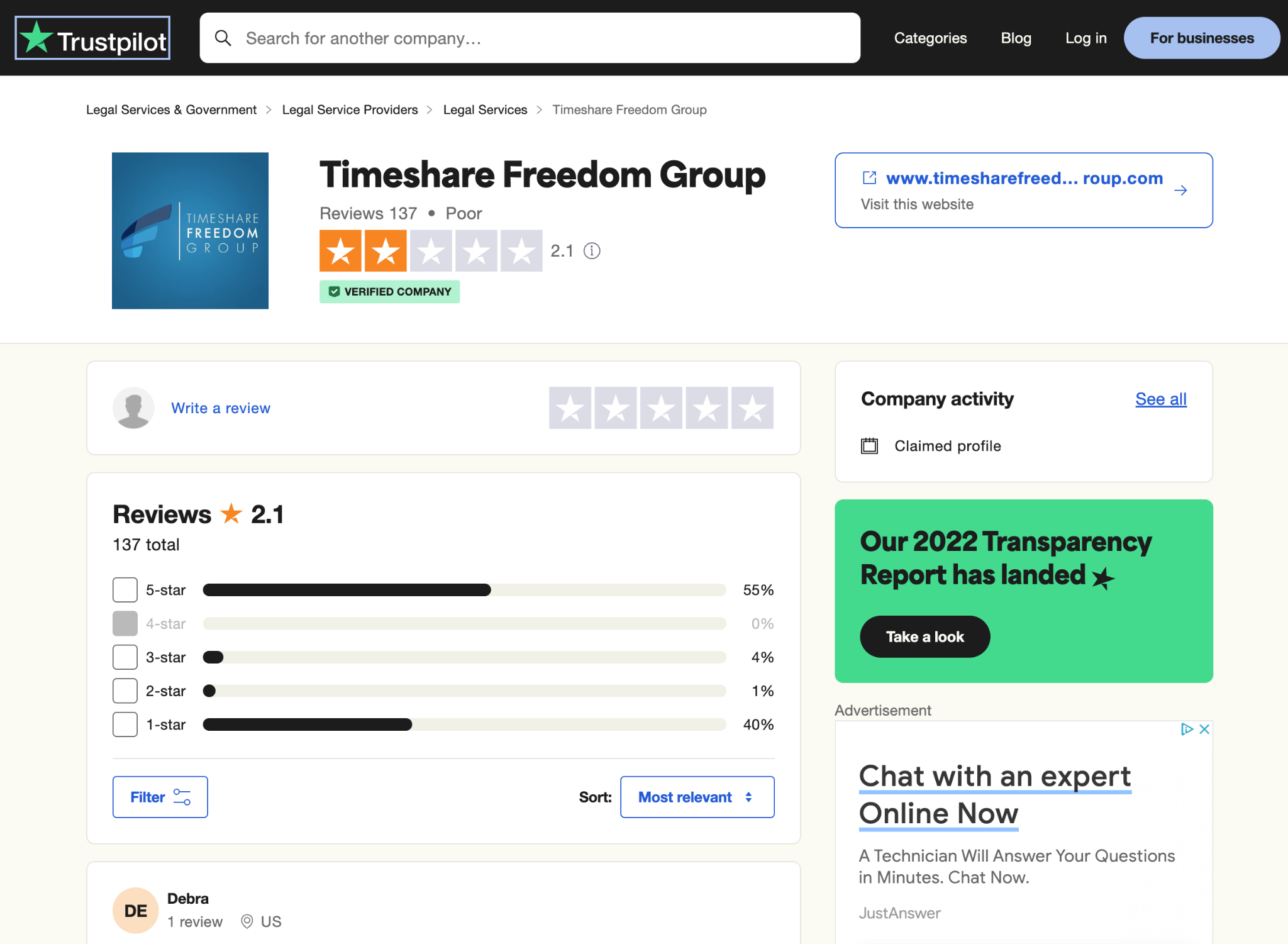Viewport: 1288px width, 944px height.
Task: Click the location pin icon beside US
Action: coord(247,921)
